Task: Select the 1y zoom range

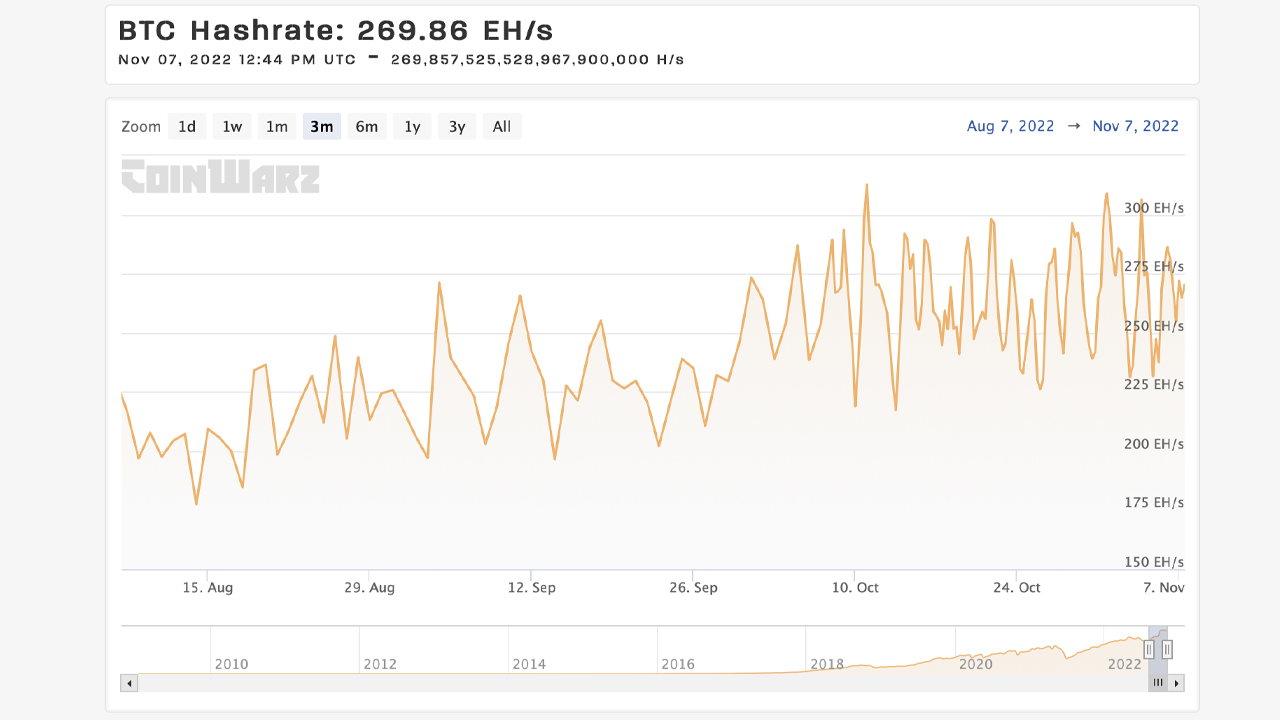Action: 412,127
